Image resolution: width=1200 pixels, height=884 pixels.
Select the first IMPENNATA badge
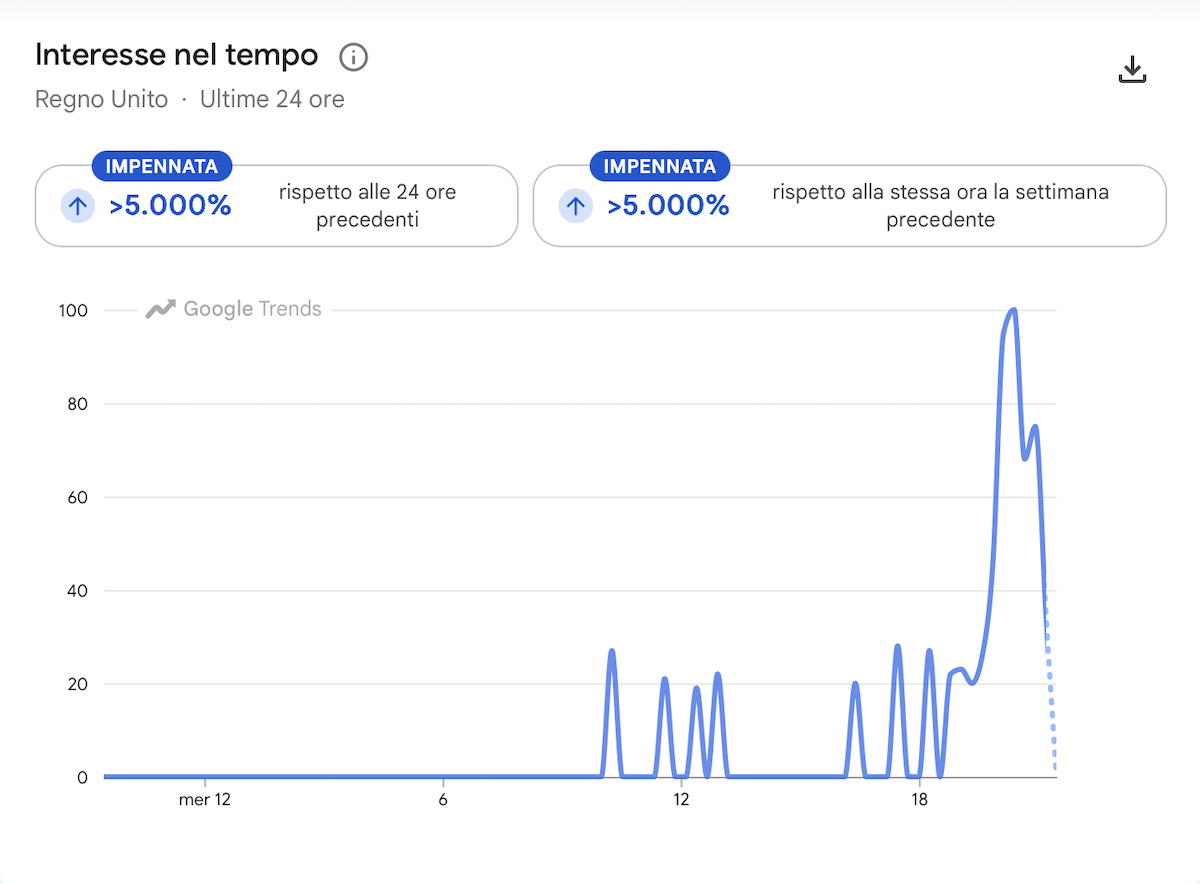[161, 166]
